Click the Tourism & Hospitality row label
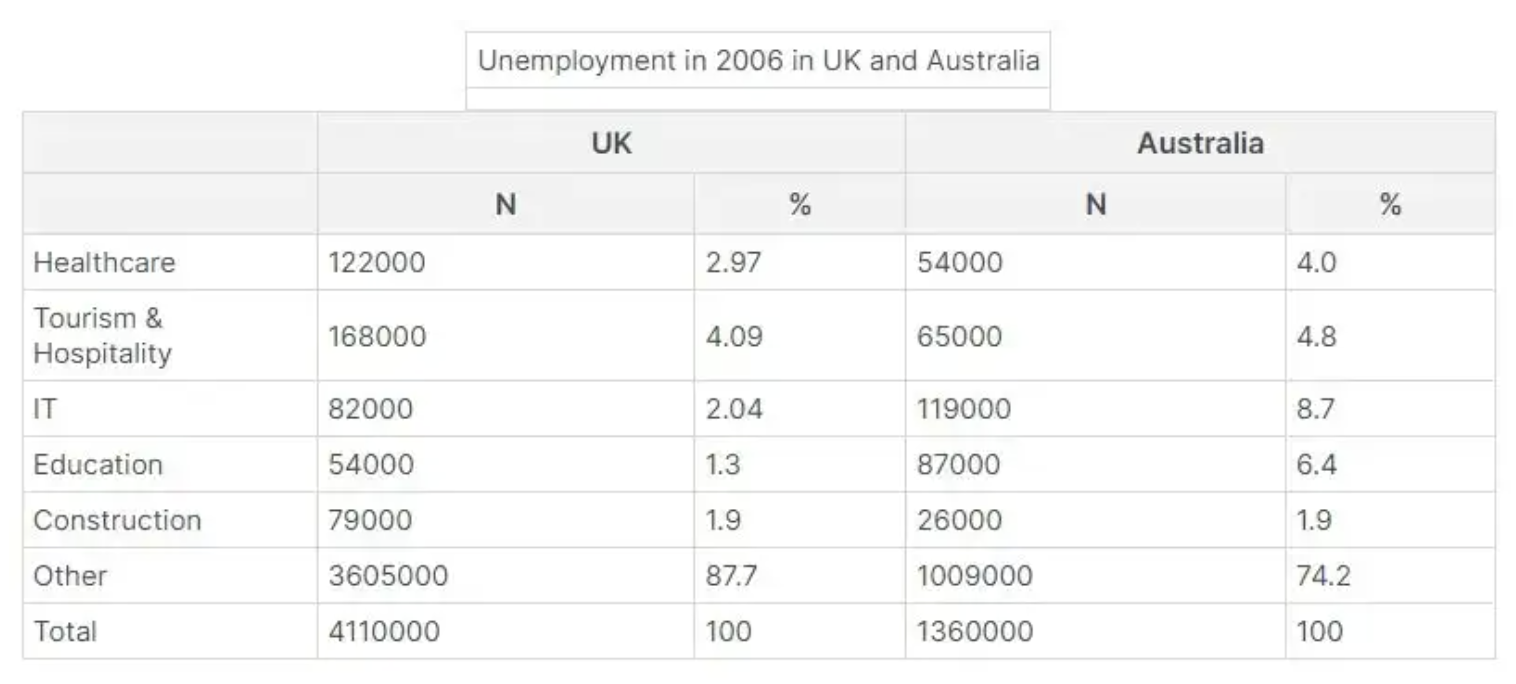Image resolution: width=1516 pixels, height=684 pixels. (x=102, y=336)
